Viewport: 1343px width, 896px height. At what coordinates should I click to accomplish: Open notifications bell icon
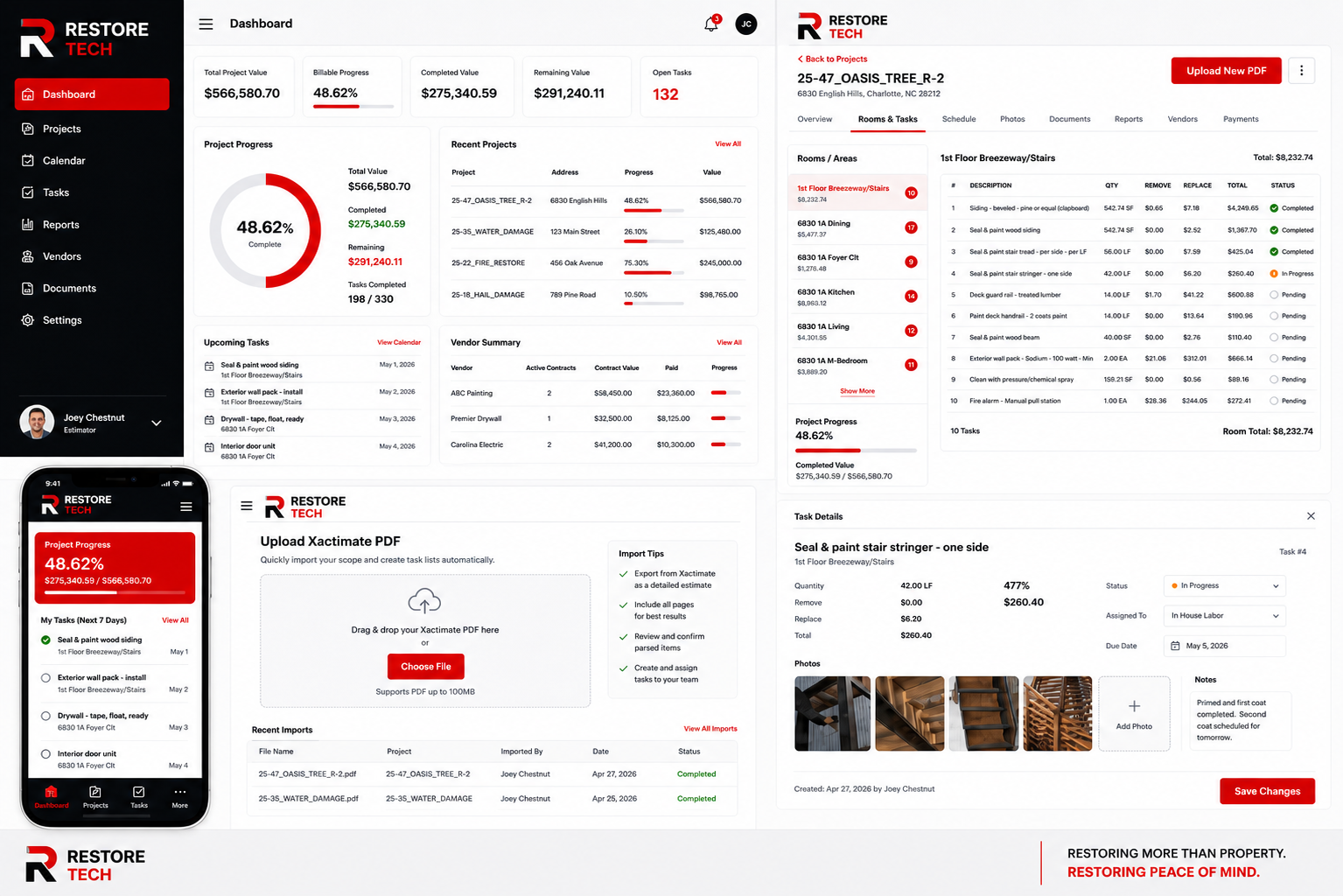coord(711,24)
